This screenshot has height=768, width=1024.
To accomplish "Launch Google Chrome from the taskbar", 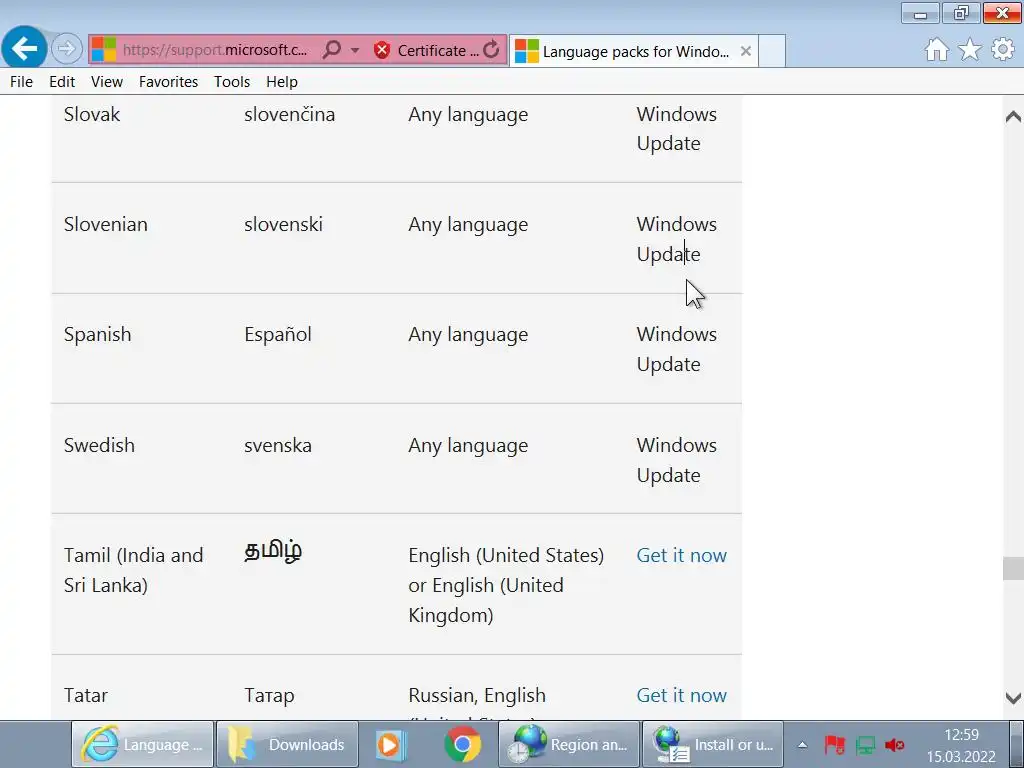I will pos(462,744).
